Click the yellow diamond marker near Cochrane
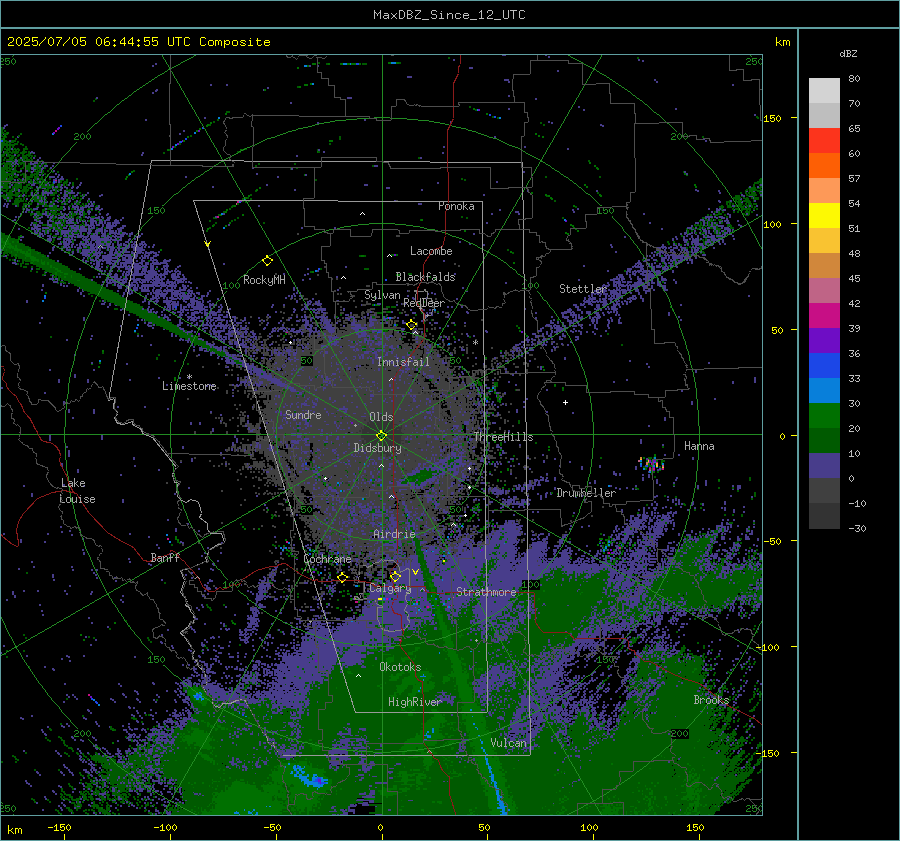900x841 pixels. point(342,577)
